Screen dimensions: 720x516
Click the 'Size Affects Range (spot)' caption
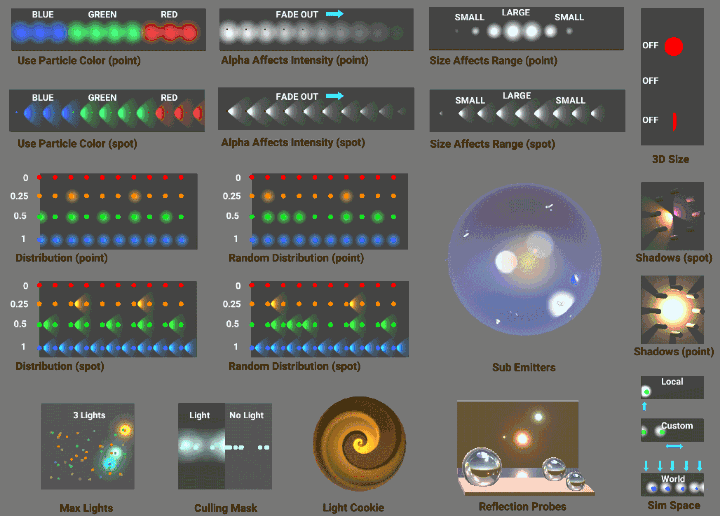492,144
